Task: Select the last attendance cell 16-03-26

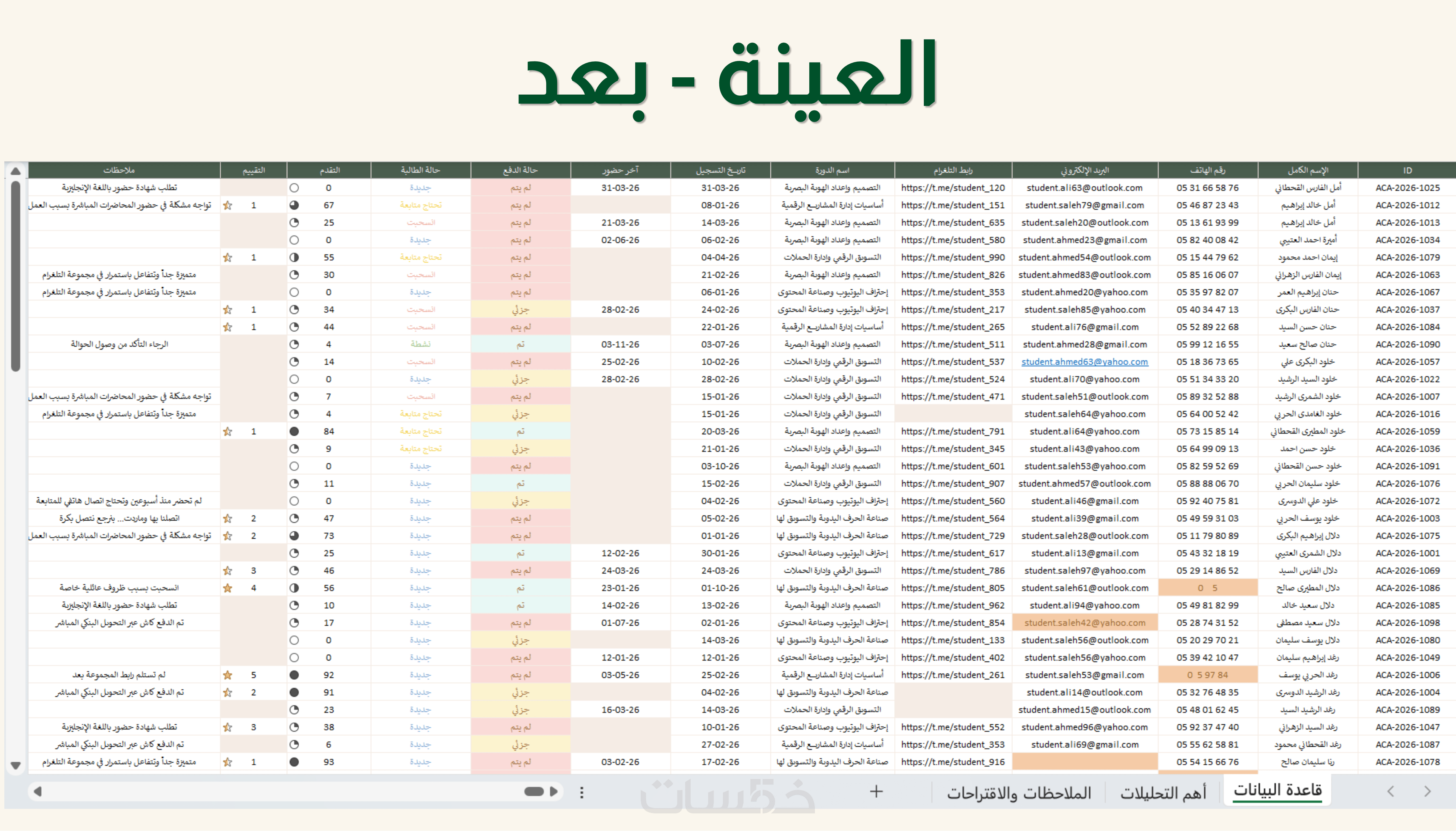Action: pos(620,710)
